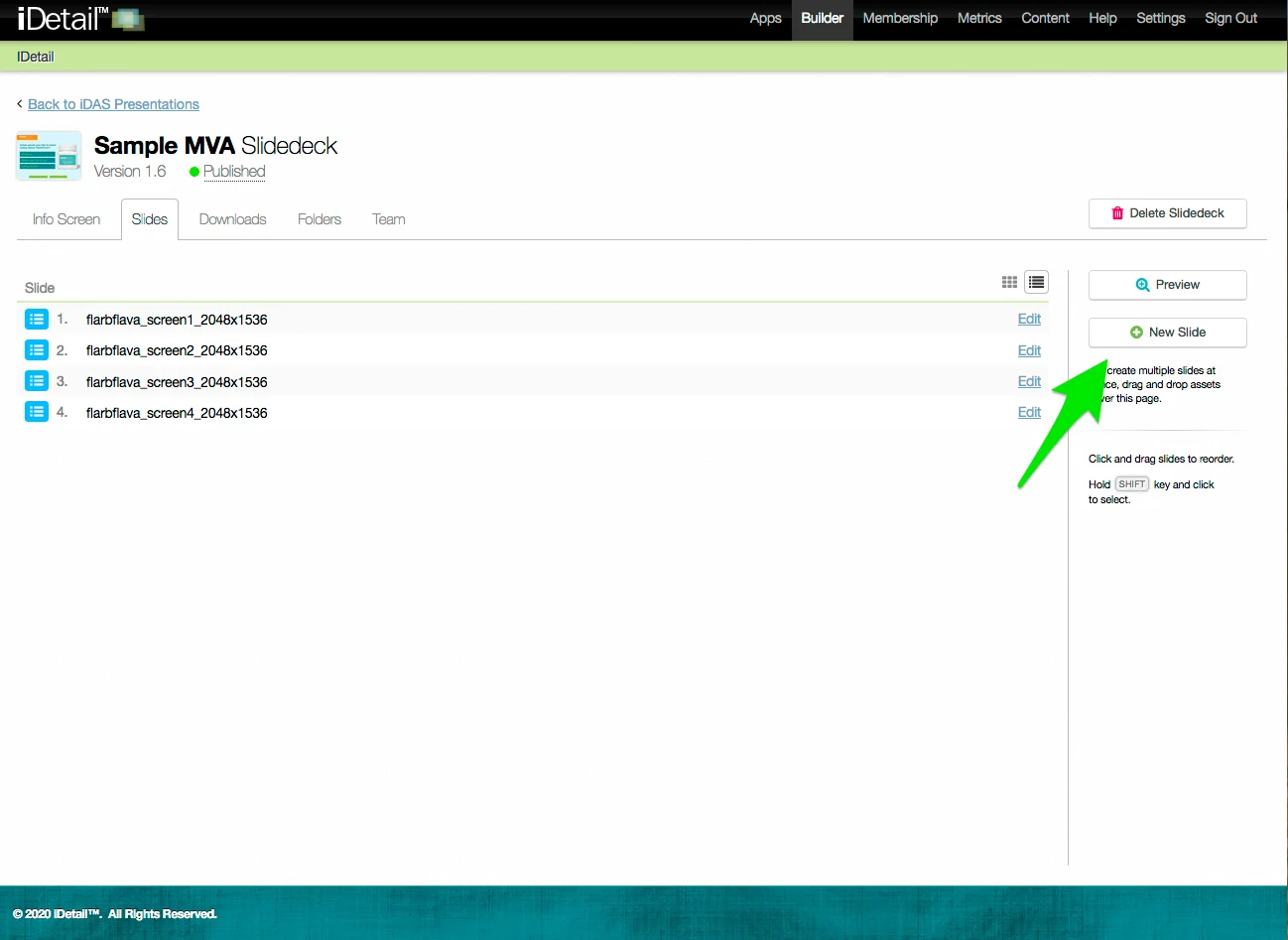Screen dimensions: 1288x940
Task: Click the Version 1.6 label
Action: coord(130,171)
